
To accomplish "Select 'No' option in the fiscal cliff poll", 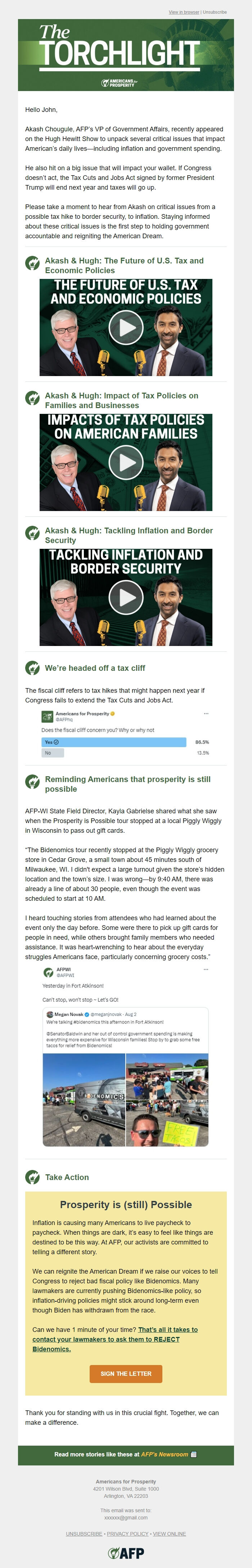I will pos(52,753).
